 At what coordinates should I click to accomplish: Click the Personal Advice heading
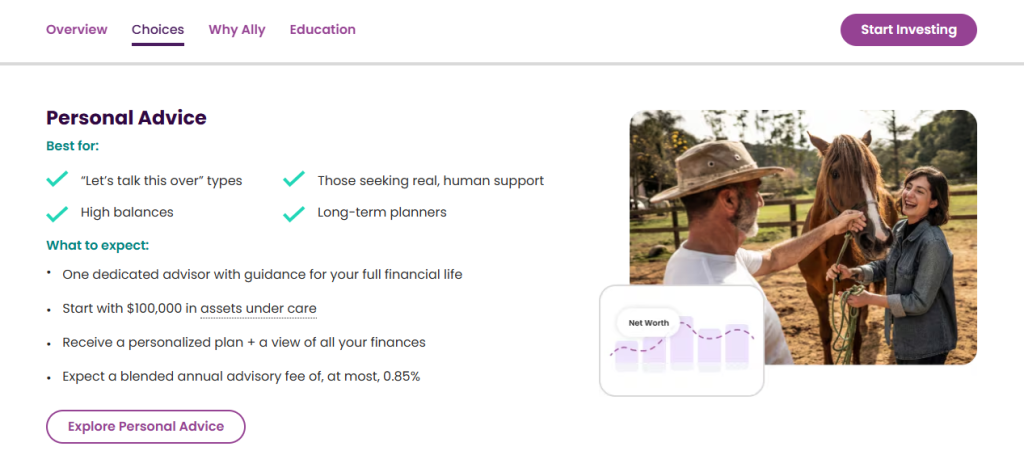[x=126, y=118]
